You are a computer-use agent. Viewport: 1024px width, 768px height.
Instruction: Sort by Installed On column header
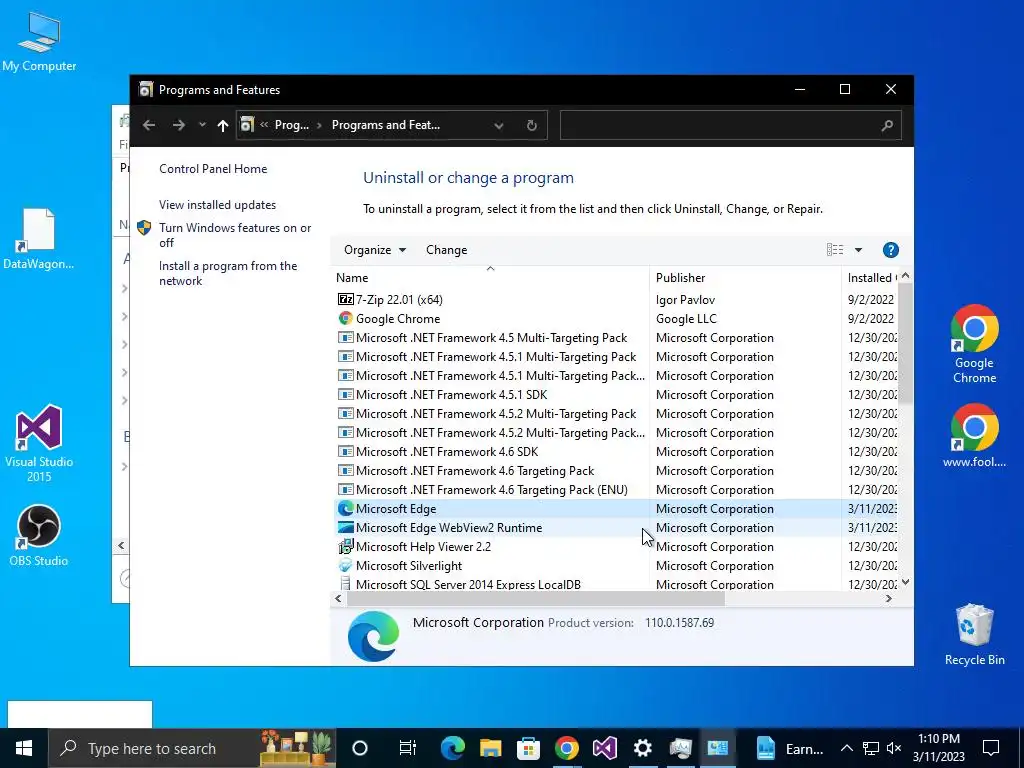coord(871,278)
